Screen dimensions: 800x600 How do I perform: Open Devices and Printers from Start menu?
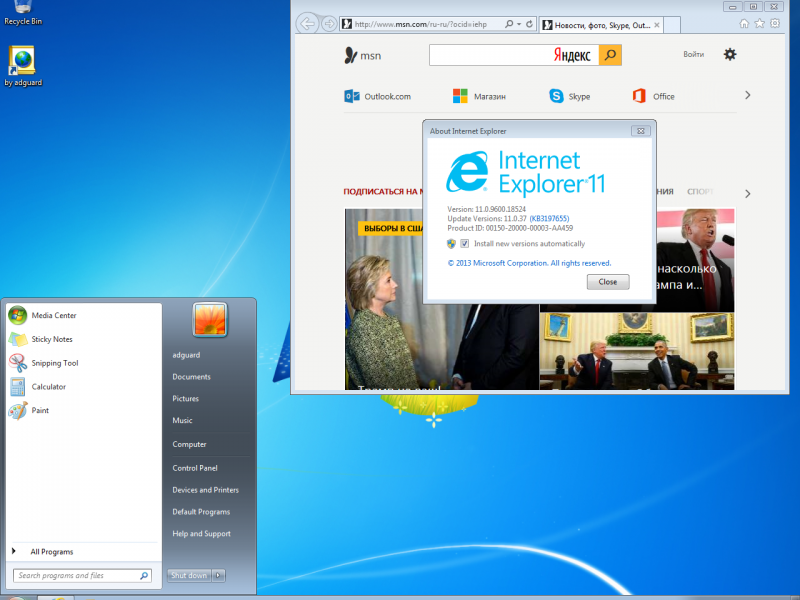click(x=205, y=490)
